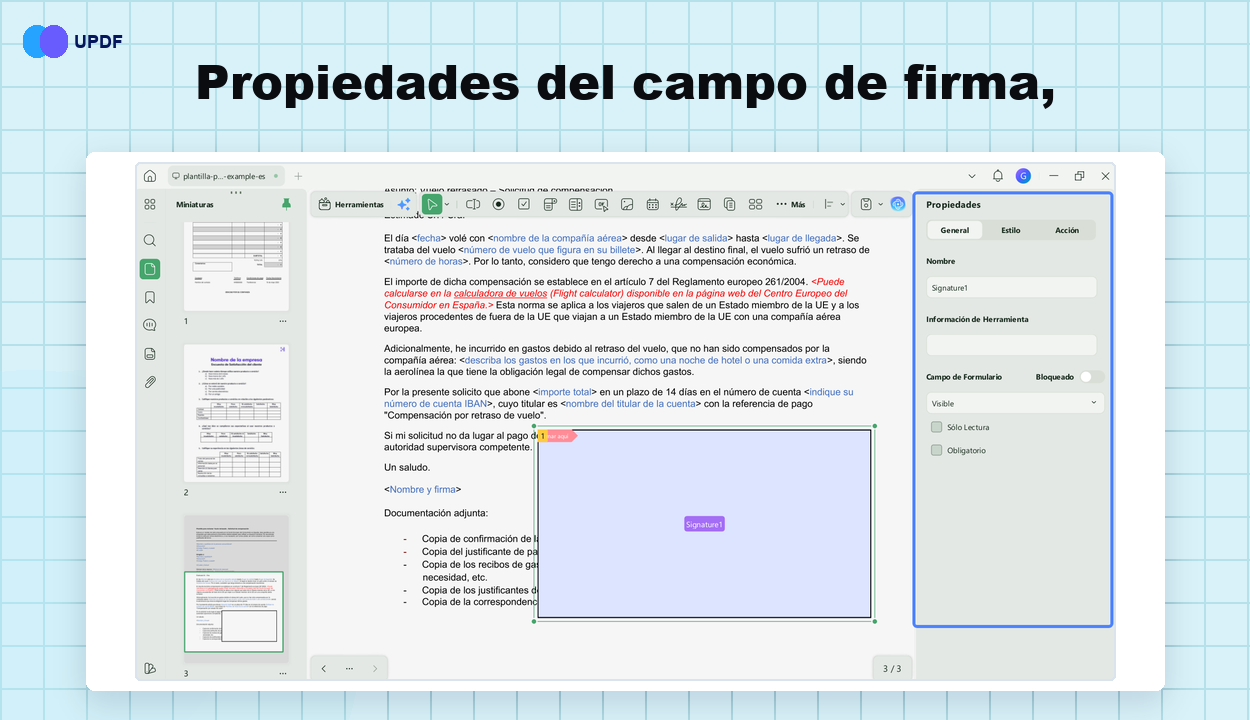Screen dimensions: 1250x720
Task: Open the attachments paperclip icon
Action: (x=150, y=382)
